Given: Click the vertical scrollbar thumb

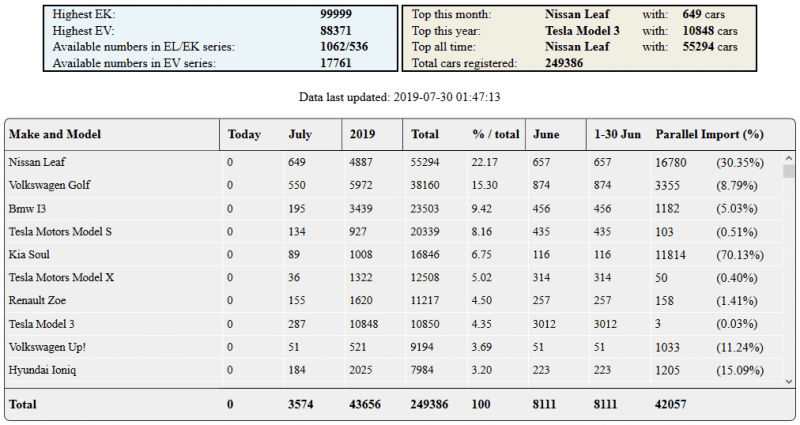Looking at the screenshot, I should tap(789, 171).
